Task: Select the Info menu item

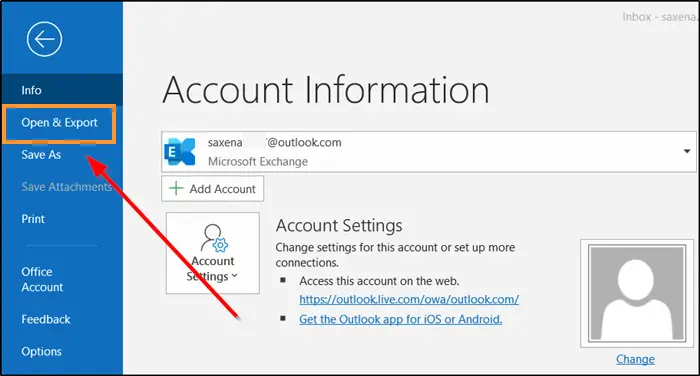Action: [x=62, y=90]
